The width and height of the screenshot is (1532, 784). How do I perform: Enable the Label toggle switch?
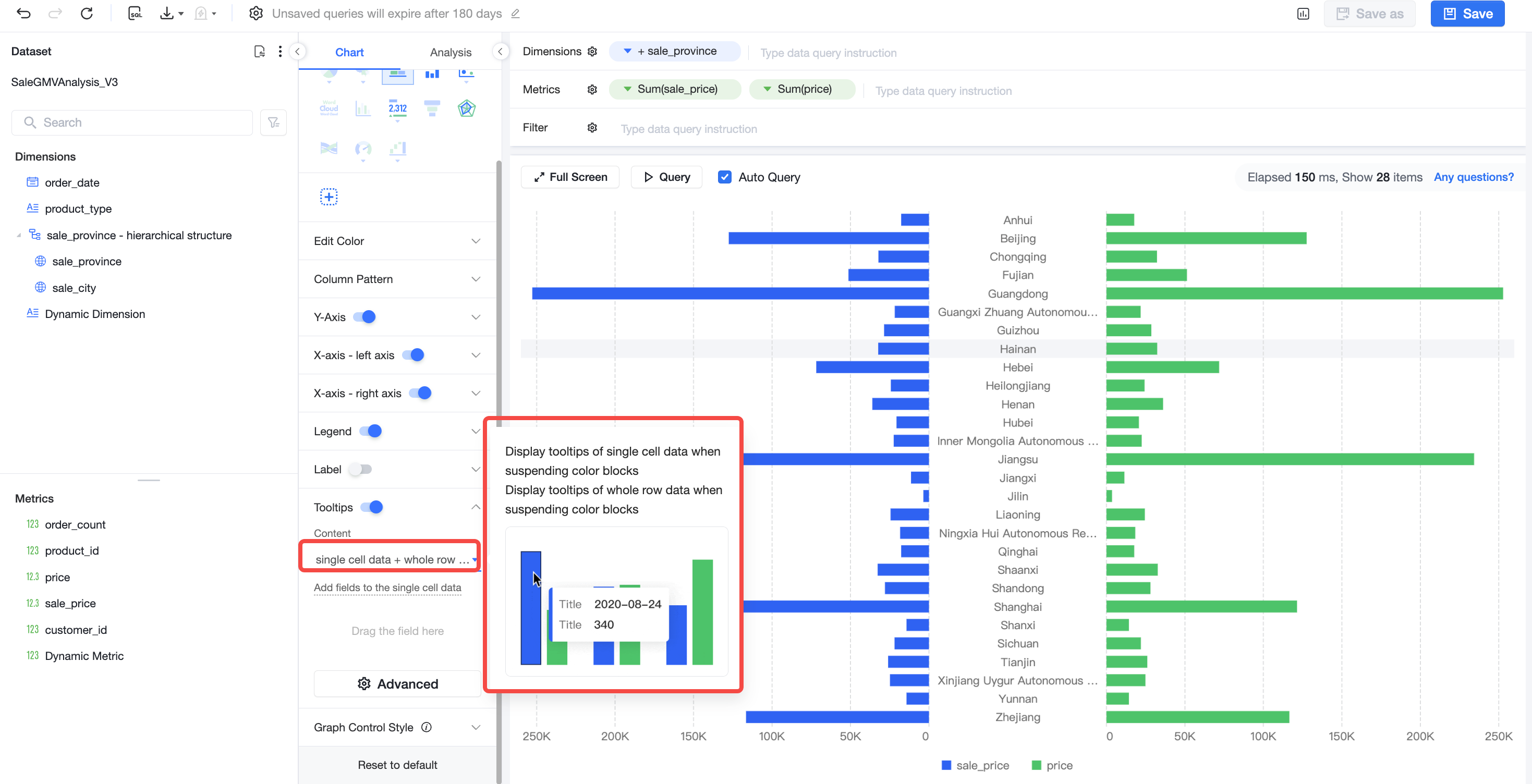(x=361, y=470)
